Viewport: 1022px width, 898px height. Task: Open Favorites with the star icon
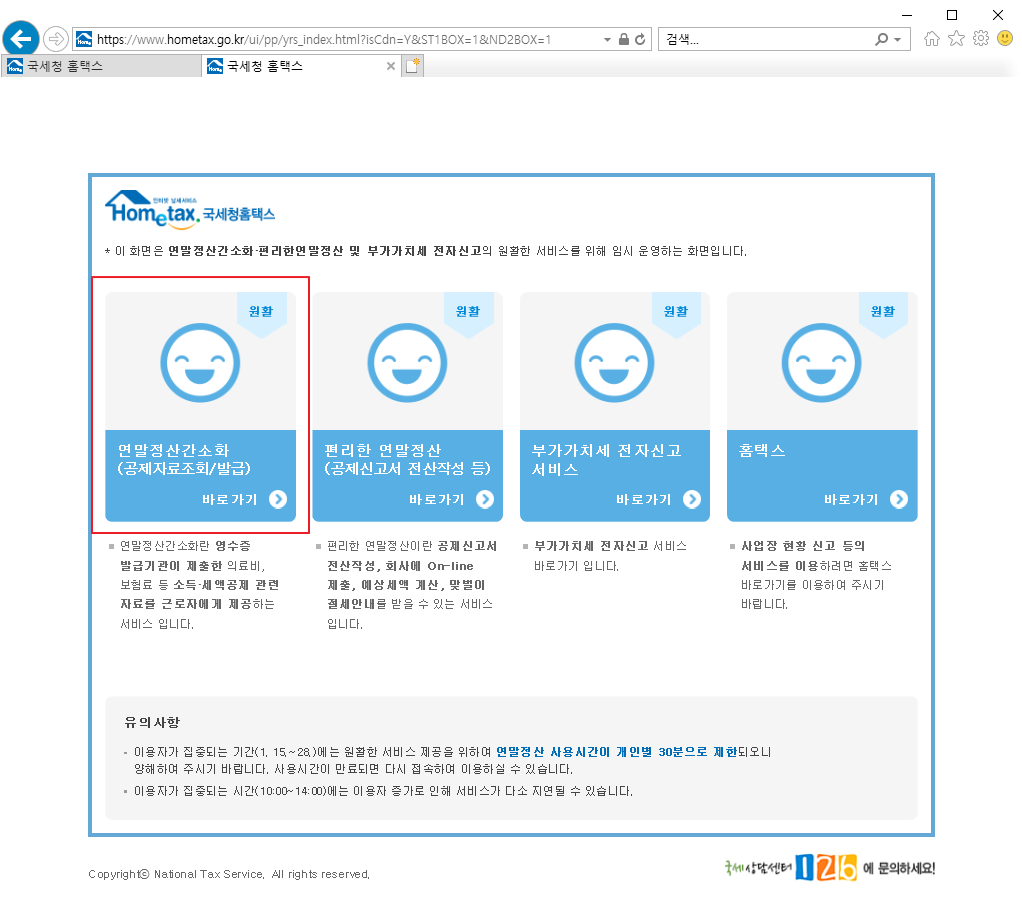click(956, 39)
